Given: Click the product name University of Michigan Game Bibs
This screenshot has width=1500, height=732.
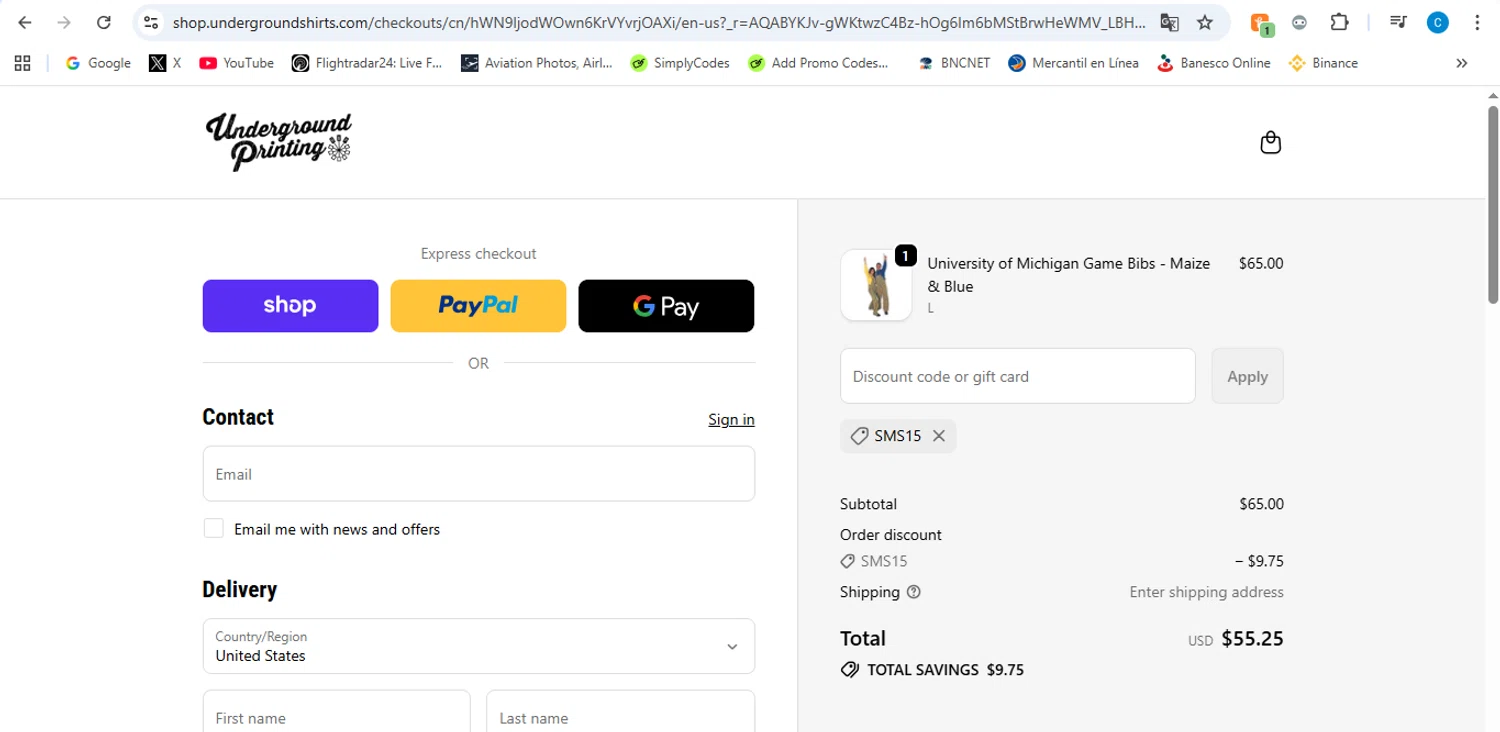Looking at the screenshot, I should (x=1068, y=275).
